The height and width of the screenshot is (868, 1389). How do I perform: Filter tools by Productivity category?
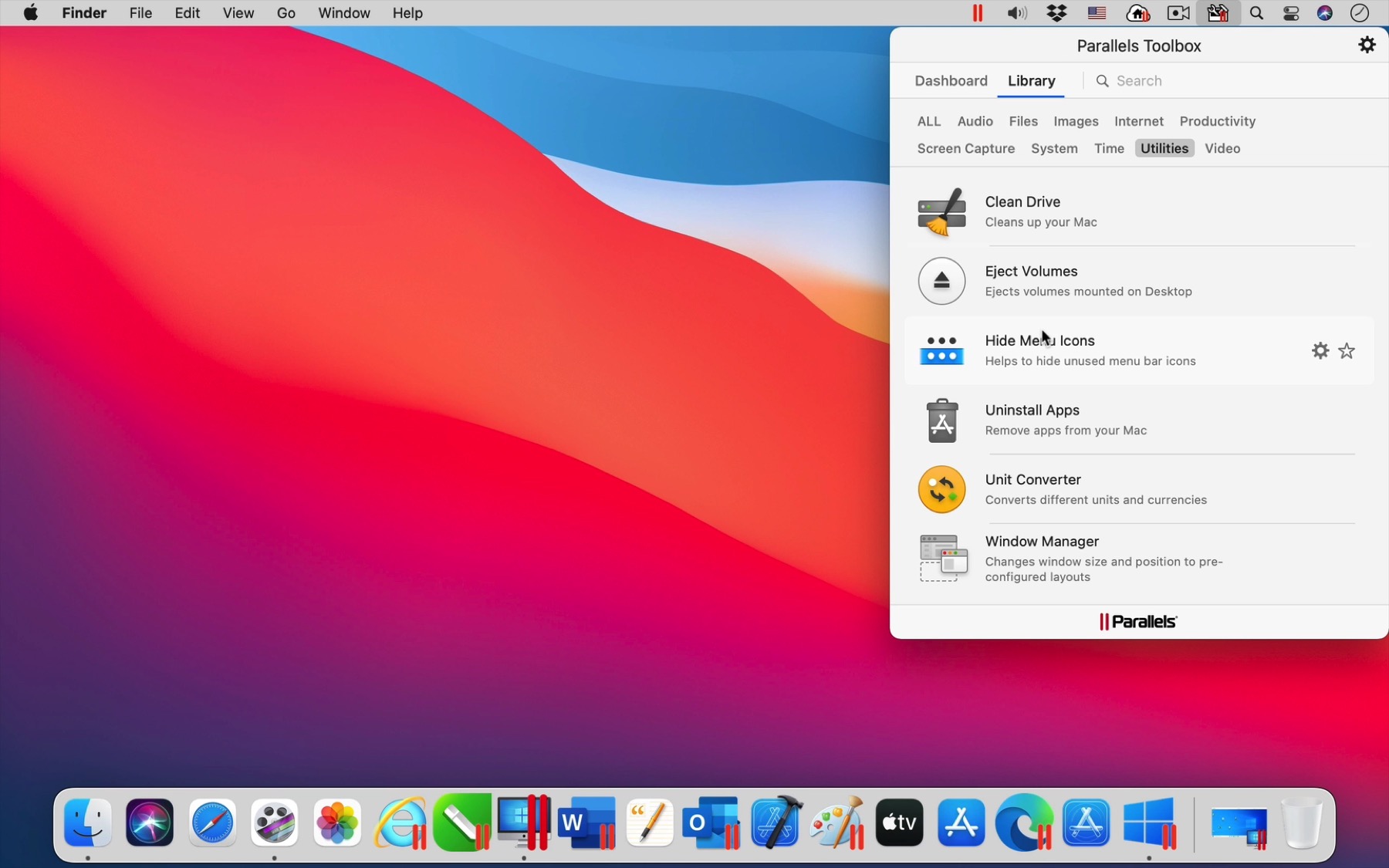point(1217,121)
